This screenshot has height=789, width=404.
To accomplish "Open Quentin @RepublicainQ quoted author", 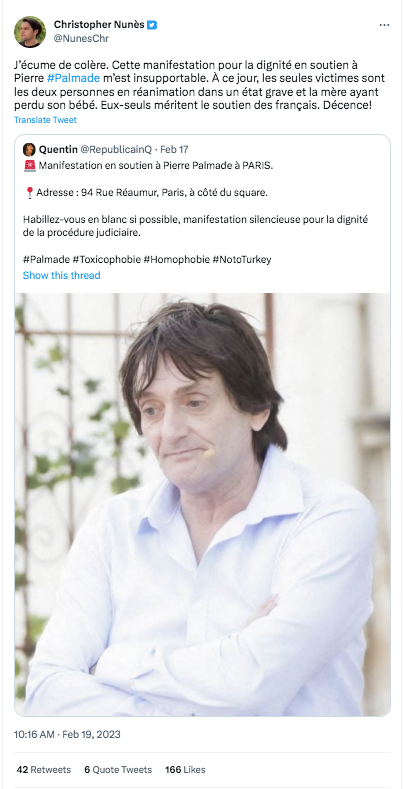I will [95, 149].
